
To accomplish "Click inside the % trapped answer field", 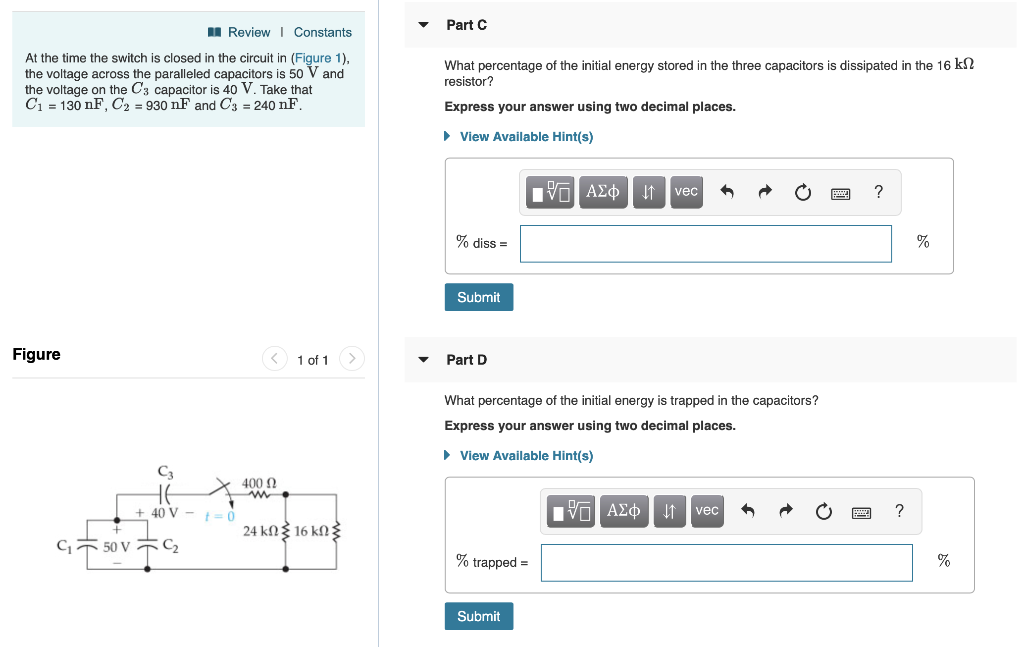I will [726, 562].
